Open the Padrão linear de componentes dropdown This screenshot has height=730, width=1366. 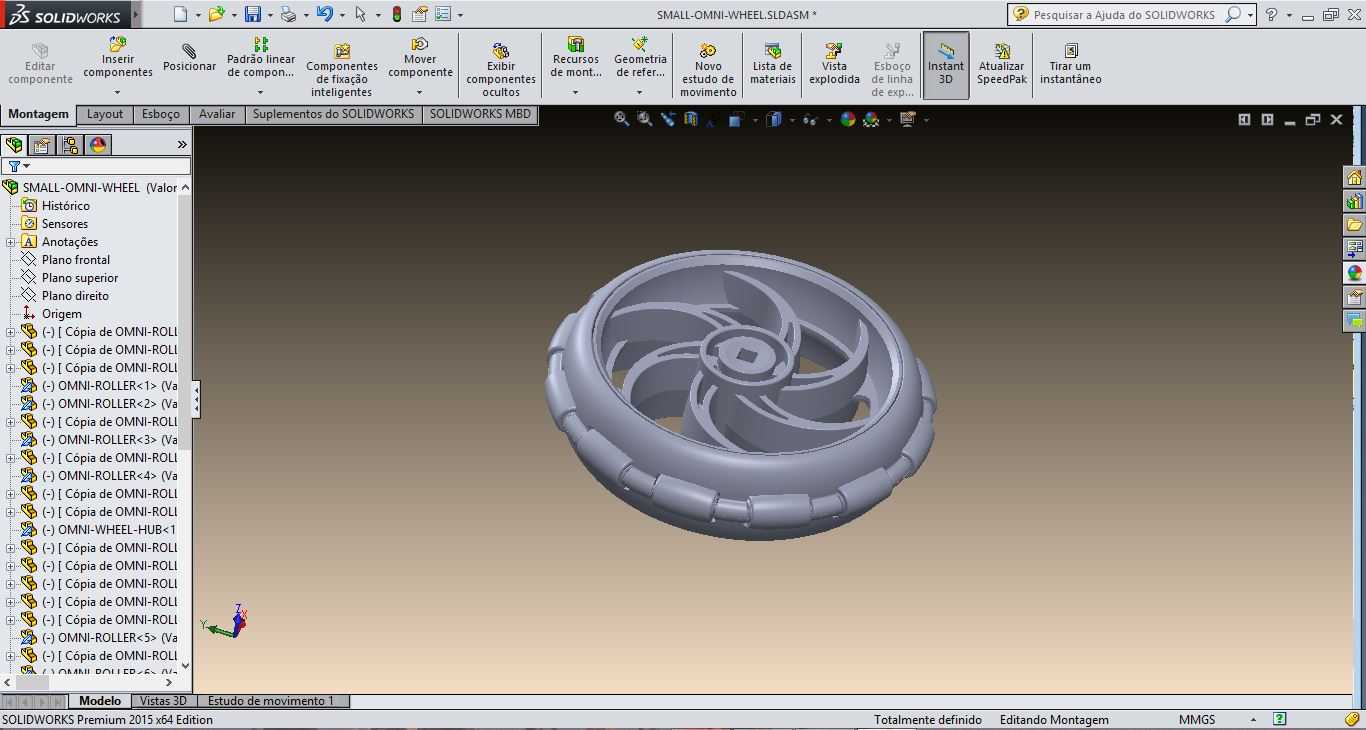pos(260,92)
